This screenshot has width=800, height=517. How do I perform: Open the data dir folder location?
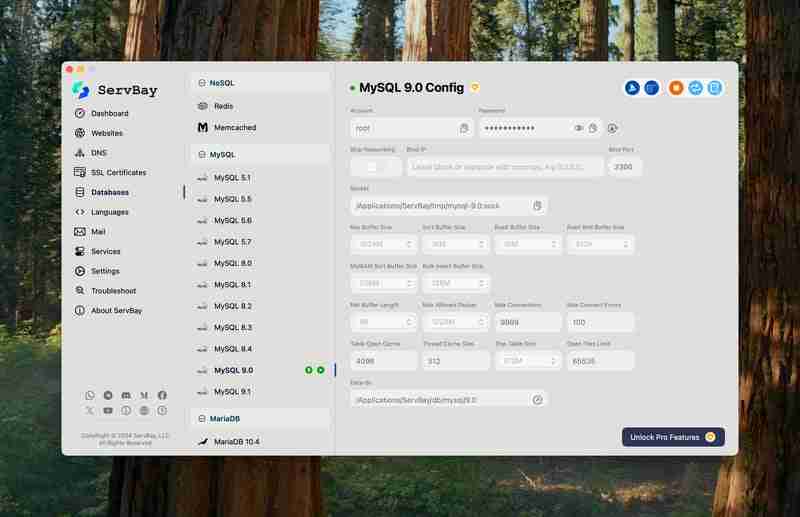point(537,399)
